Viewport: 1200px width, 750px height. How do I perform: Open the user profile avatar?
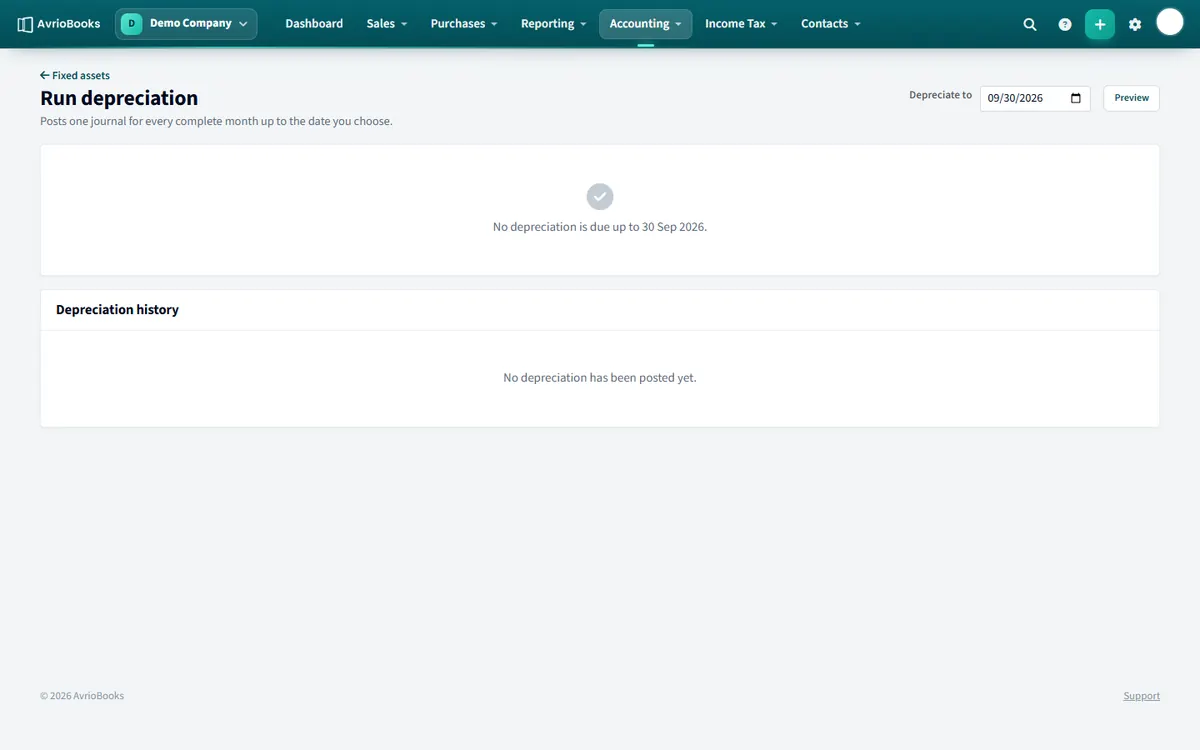1170,23
